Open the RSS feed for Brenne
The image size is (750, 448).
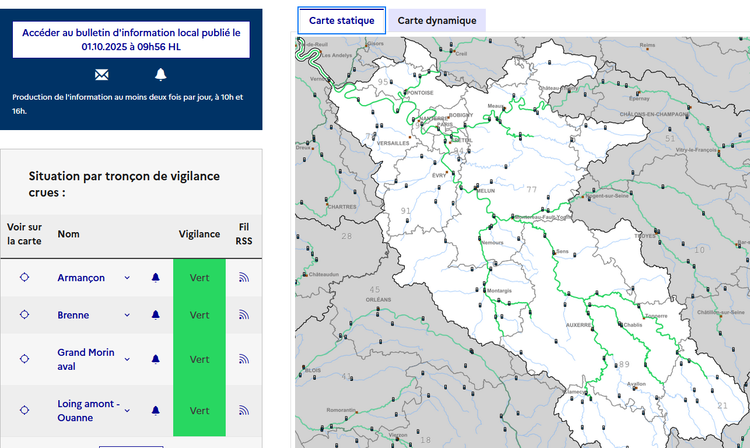point(243,315)
